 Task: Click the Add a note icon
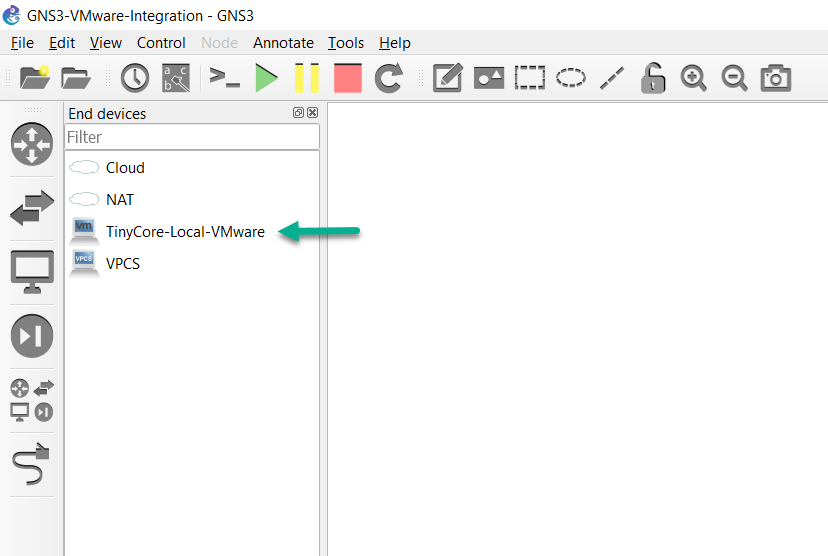[x=448, y=78]
